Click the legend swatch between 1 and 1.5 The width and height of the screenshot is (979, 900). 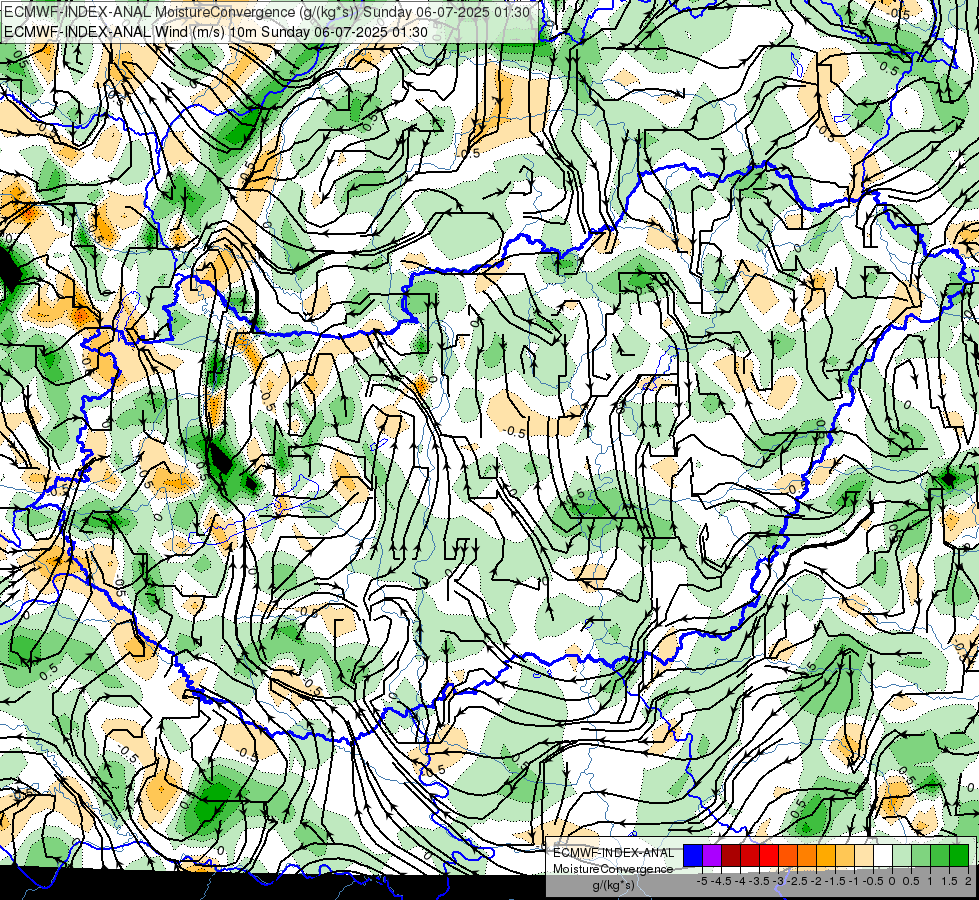click(940, 856)
